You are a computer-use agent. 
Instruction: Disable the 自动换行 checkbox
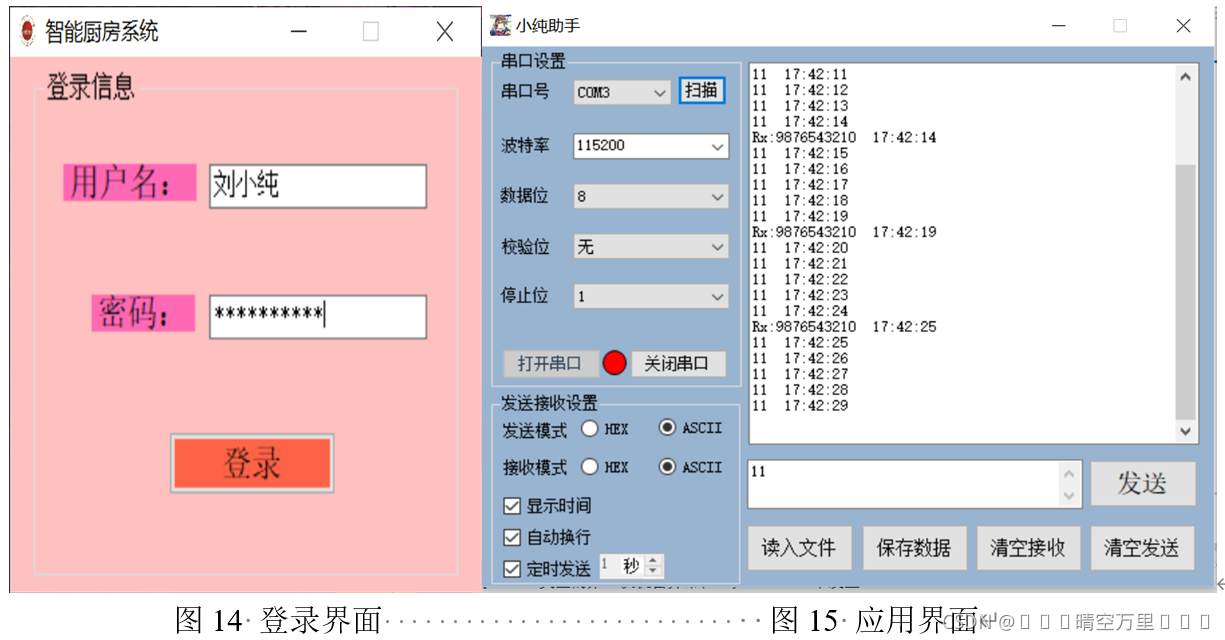pyautogui.click(x=512, y=536)
